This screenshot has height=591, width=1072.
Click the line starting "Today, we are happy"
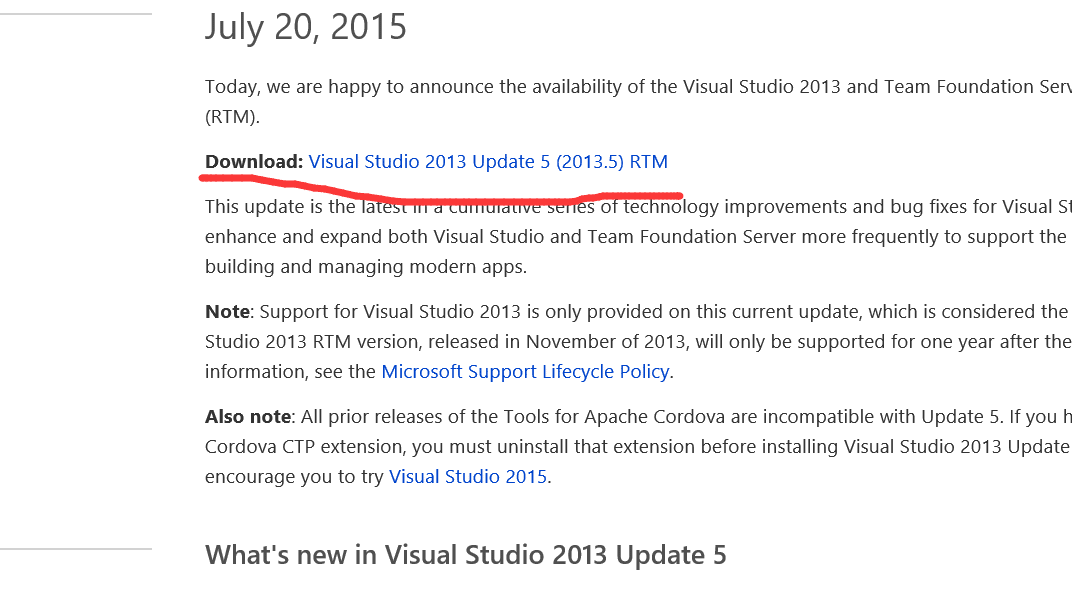pyautogui.click(x=630, y=87)
